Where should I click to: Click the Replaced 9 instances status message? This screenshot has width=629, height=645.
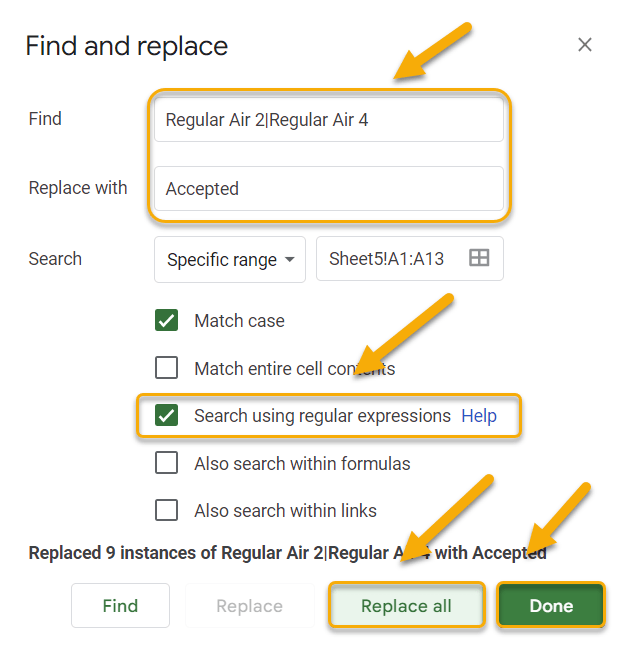point(287,553)
